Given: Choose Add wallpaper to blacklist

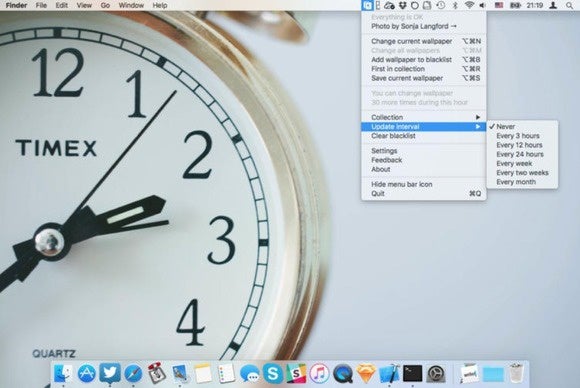Looking at the screenshot, I should point(424,60).
